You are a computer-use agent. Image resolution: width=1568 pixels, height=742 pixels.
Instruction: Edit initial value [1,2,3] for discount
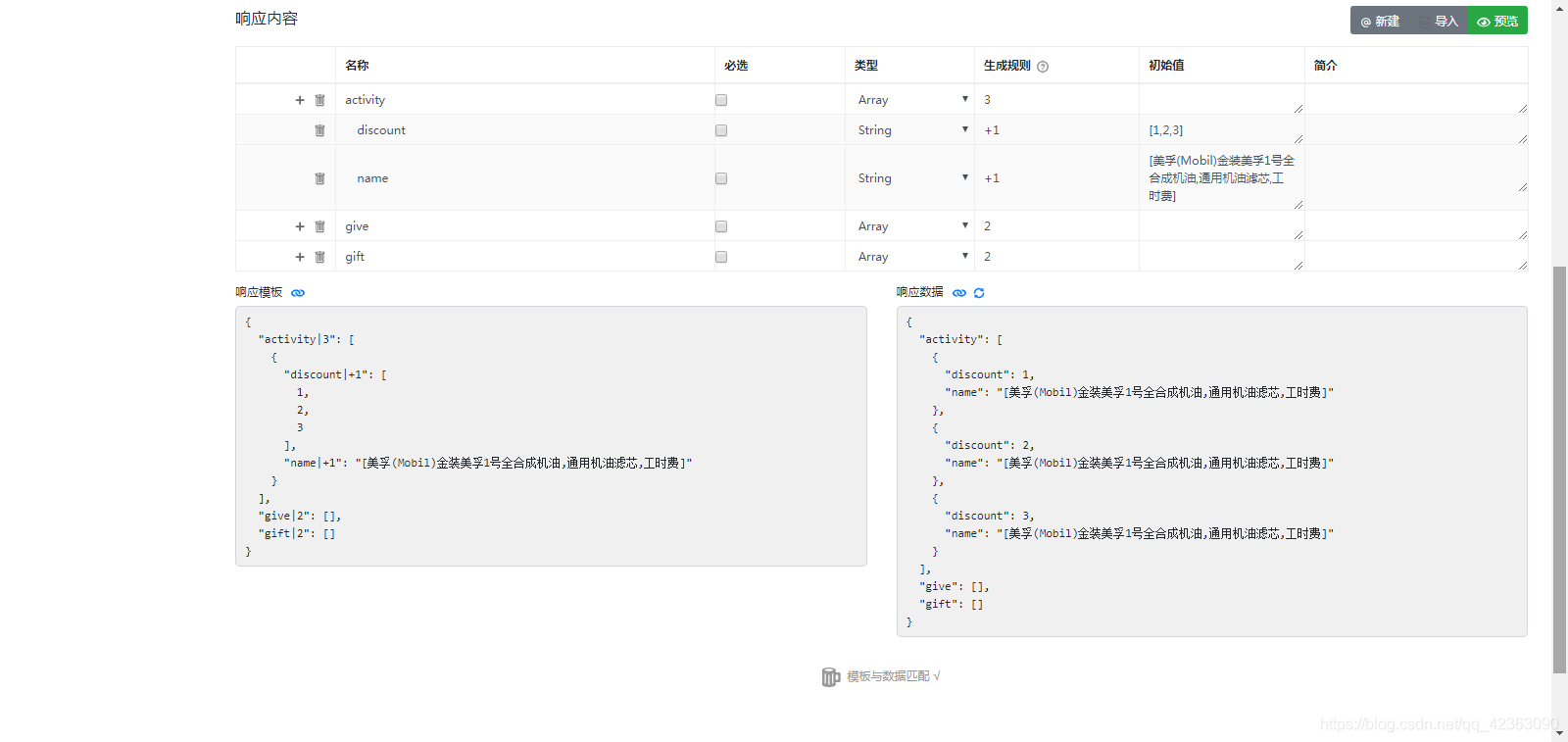click(x=1221, y=130)
